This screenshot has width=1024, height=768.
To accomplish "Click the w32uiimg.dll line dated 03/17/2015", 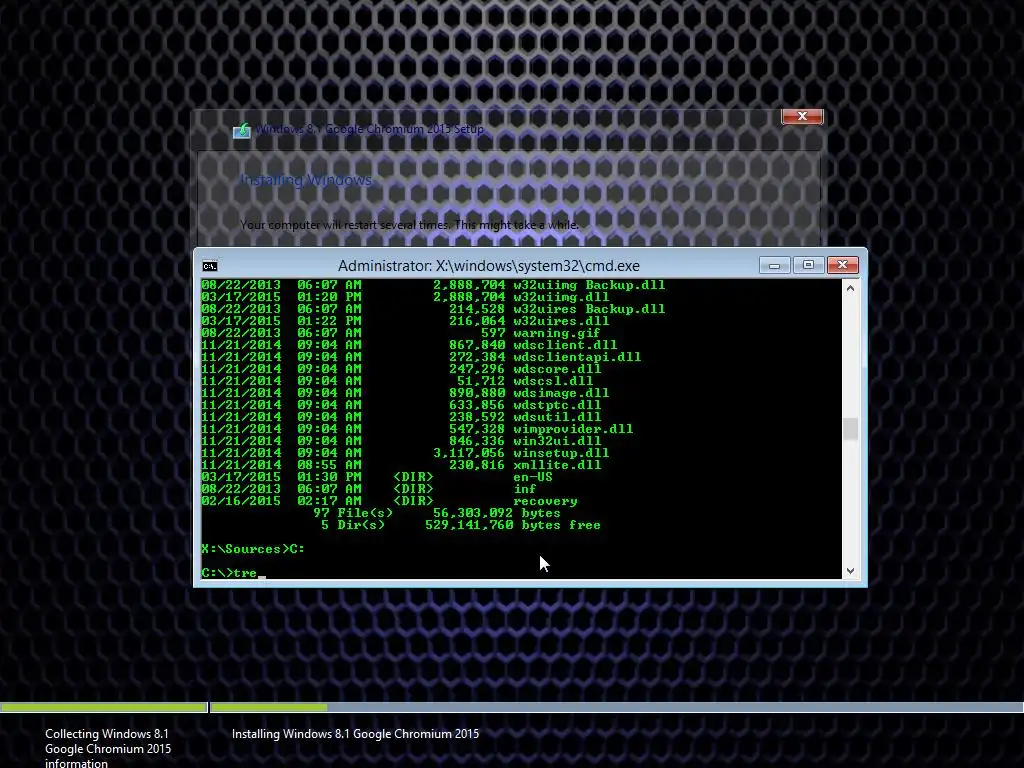I will point(405,296).
